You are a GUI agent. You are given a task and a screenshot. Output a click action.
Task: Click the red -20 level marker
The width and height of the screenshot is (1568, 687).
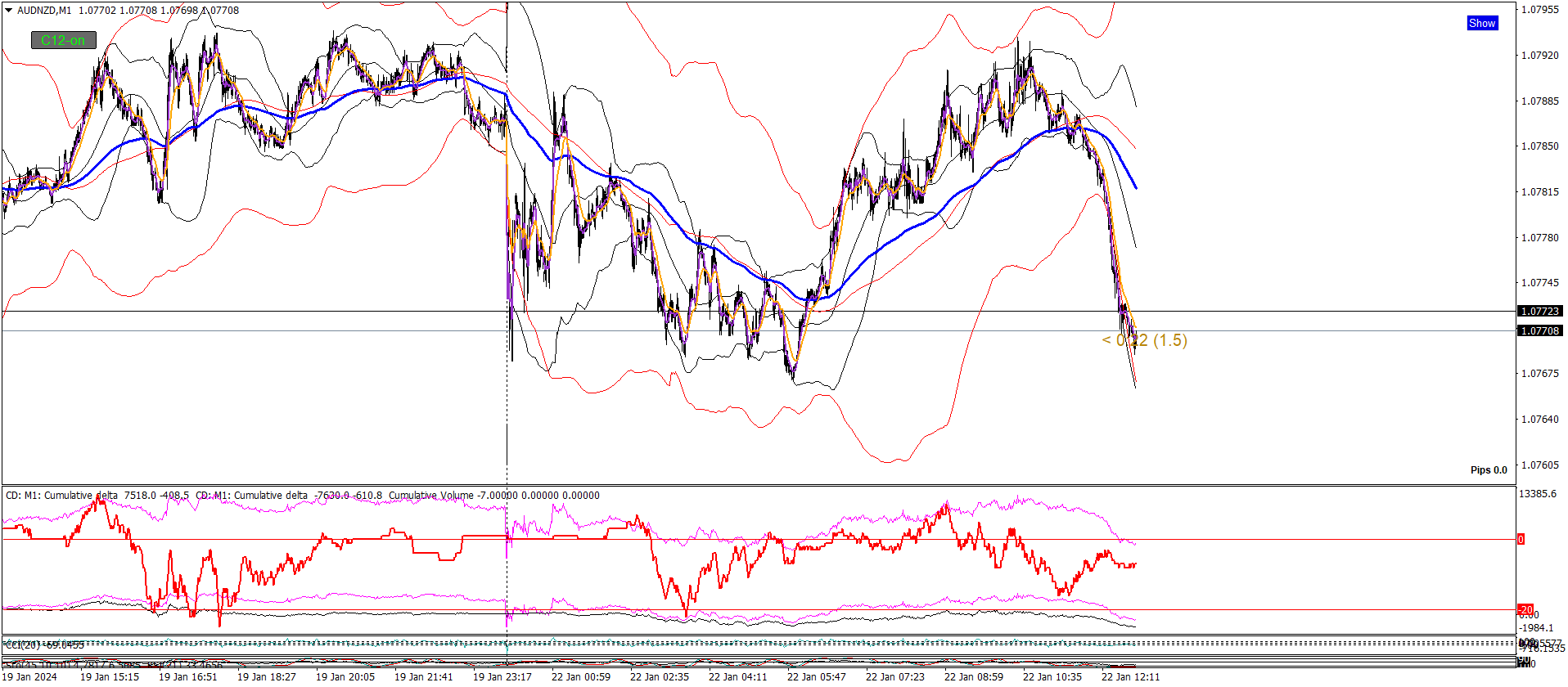(x=1525, y=610)
